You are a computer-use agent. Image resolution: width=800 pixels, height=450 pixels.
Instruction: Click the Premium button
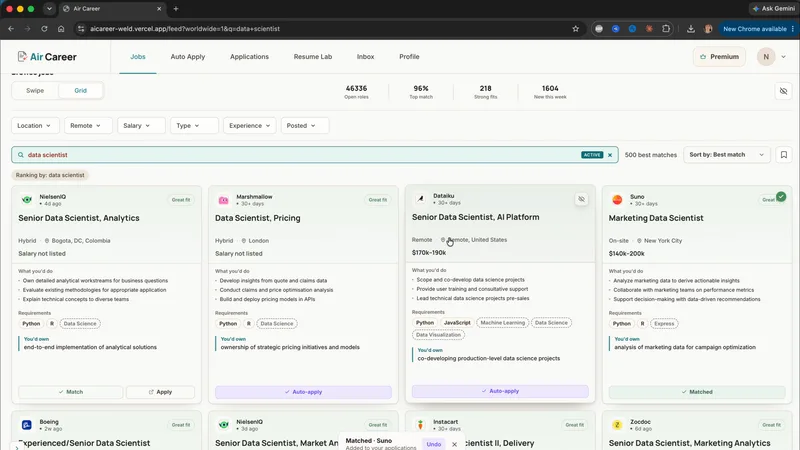tap(719, 57)
